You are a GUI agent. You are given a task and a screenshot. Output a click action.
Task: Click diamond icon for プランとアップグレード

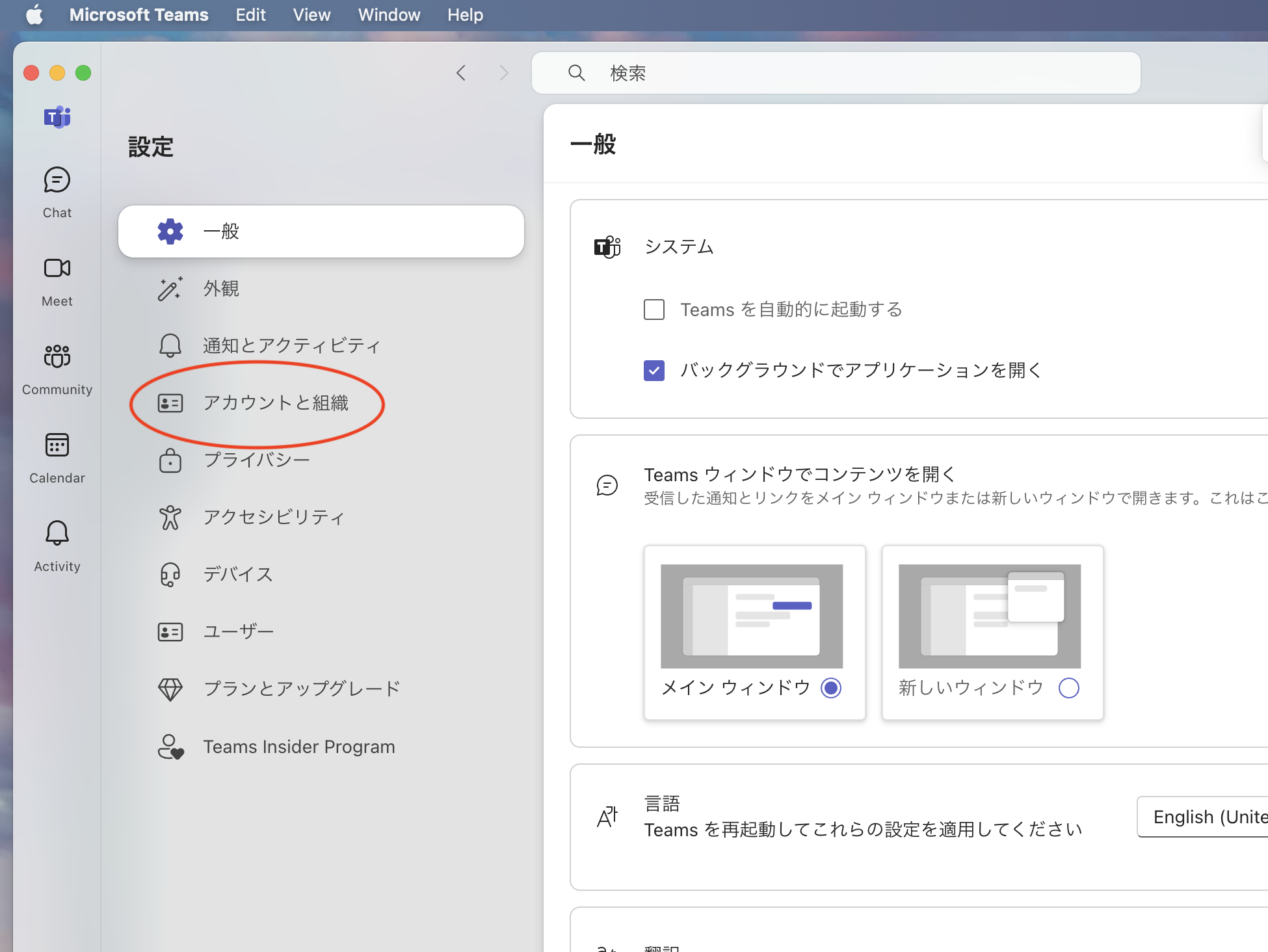point(170,689)
